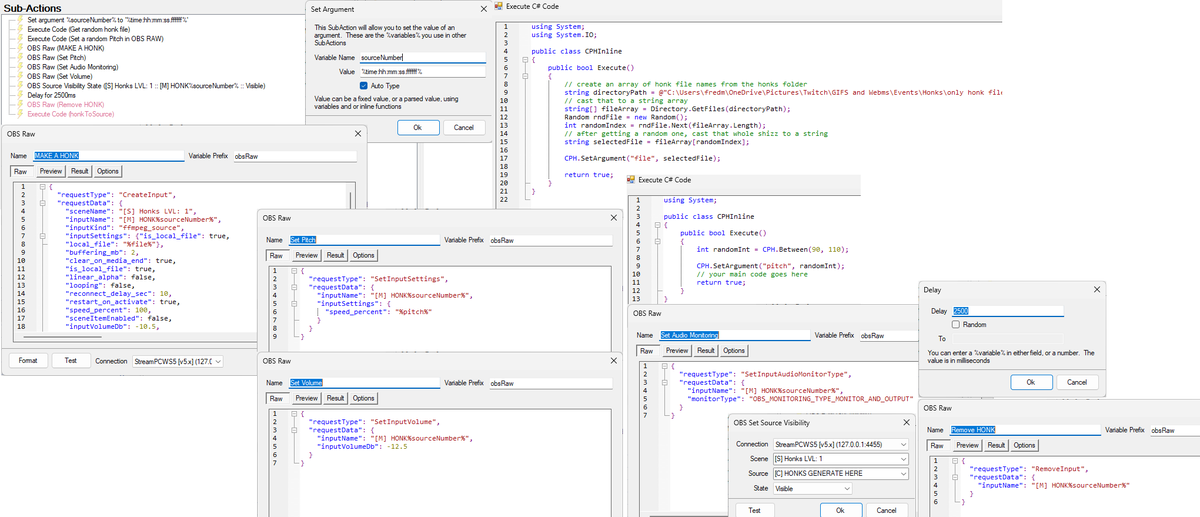Collapse inputSettings fold in Set Pitch code

(x=294, y=303)
